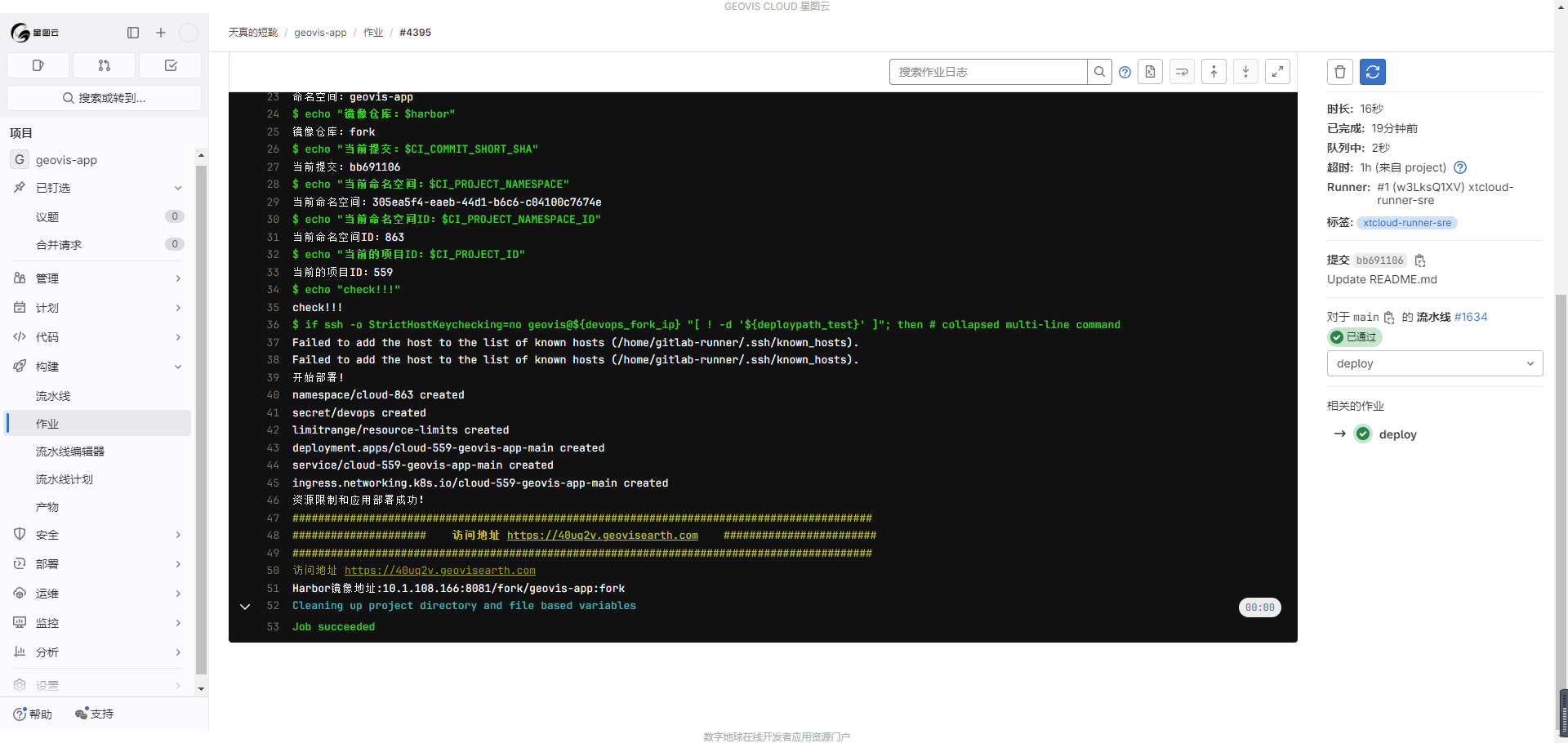Click the 已通过 passed status badge

1354,337
